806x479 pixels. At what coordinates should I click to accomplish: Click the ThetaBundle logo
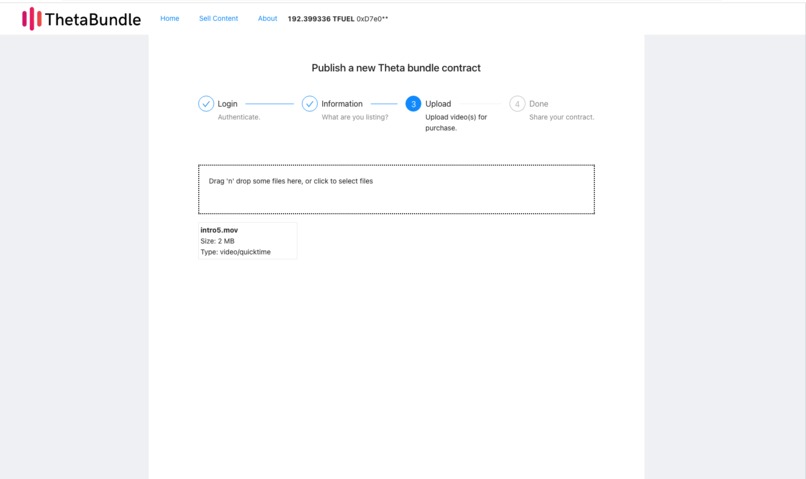pos(81,19)
